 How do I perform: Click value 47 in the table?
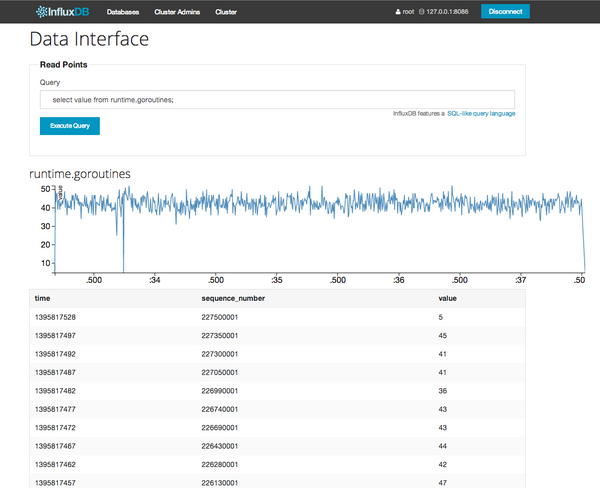coord(443,483)
